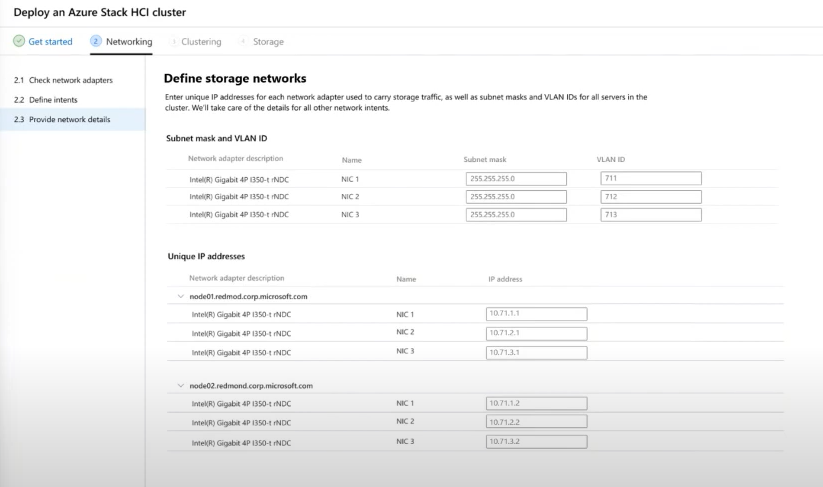
Task: Select step 2.1 Check network adapters
Action: pos(64,80)
